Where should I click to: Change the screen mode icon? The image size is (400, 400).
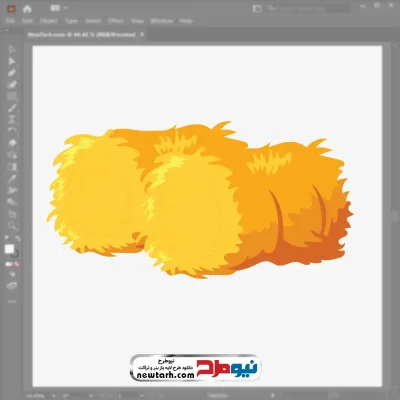[12, 286]
